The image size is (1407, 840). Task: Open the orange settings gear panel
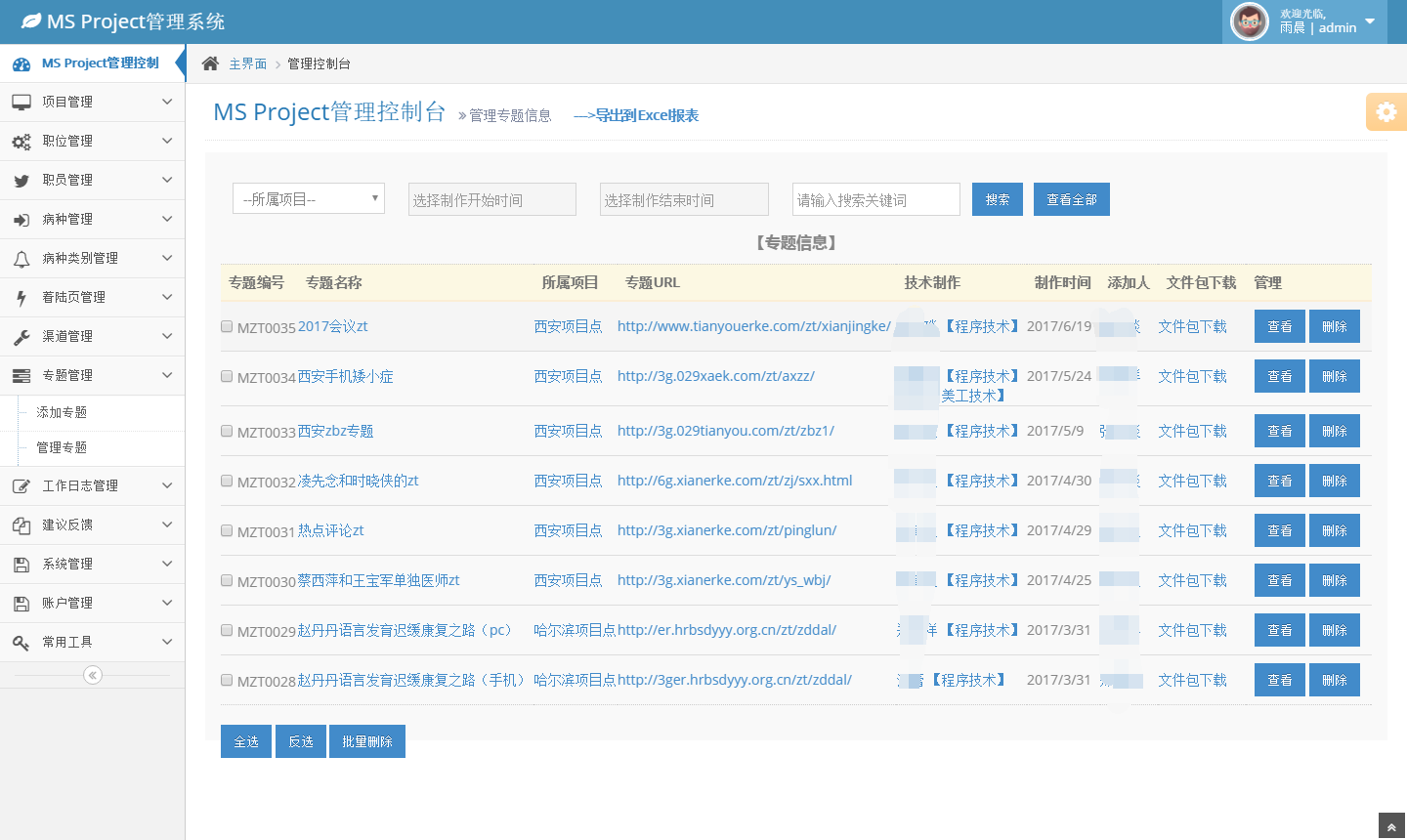(1386, 112)
